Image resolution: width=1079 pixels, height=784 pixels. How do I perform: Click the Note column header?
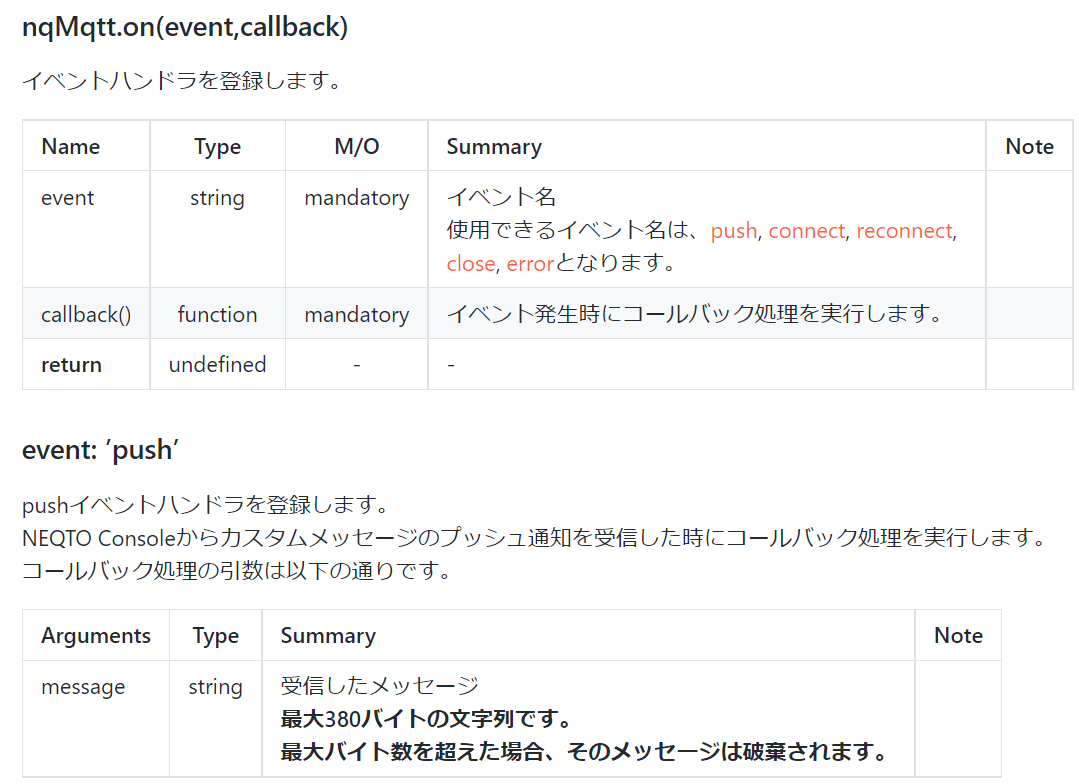click(1029, 146)
